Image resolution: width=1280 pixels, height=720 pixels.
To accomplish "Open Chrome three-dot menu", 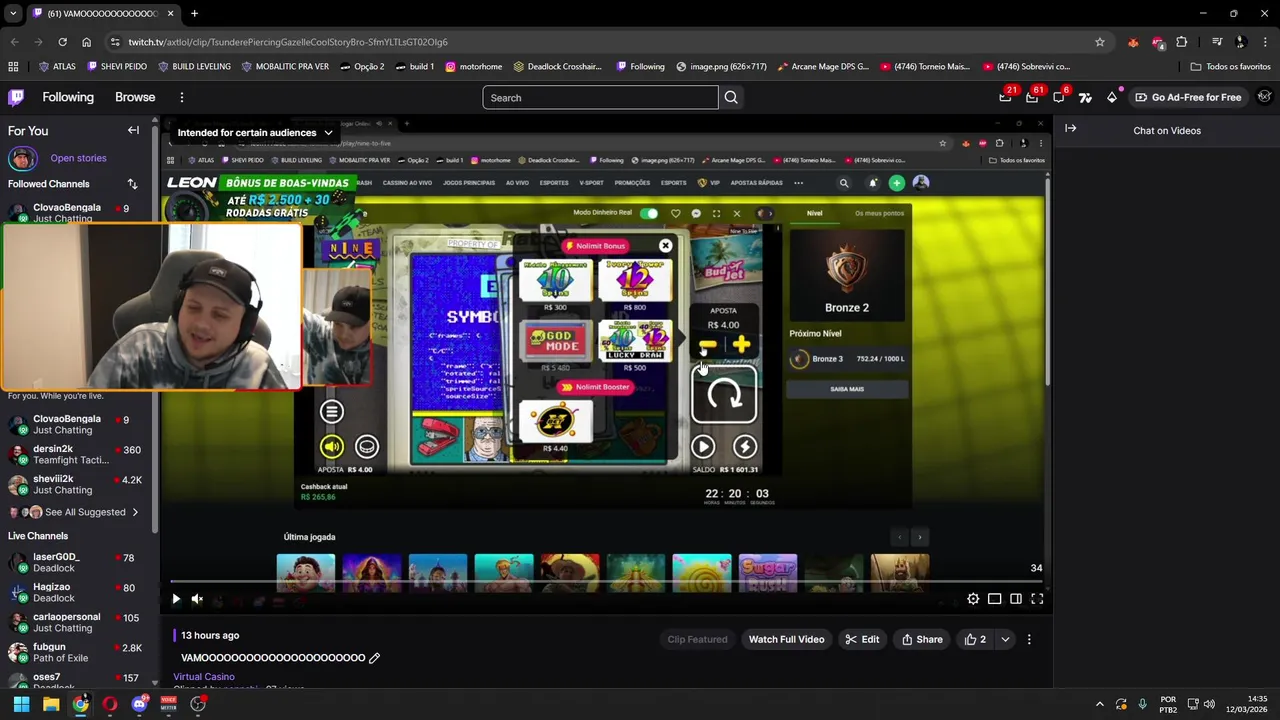I will point(1265,42).
